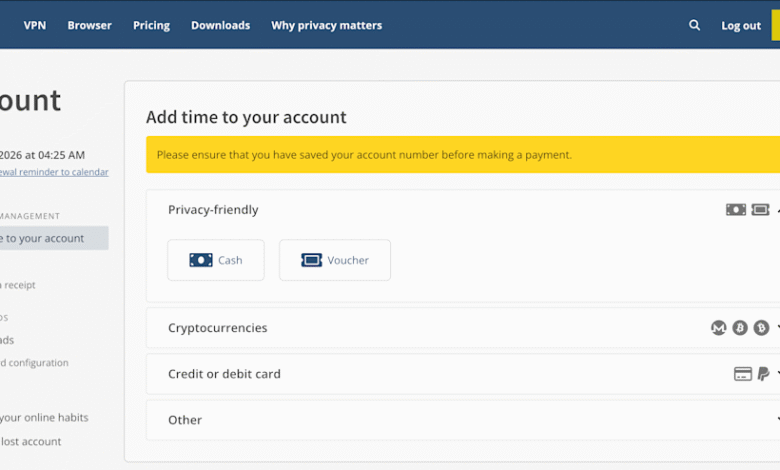Choose the Voucher payment option
The image size is (780, 470).
[335, 260]
